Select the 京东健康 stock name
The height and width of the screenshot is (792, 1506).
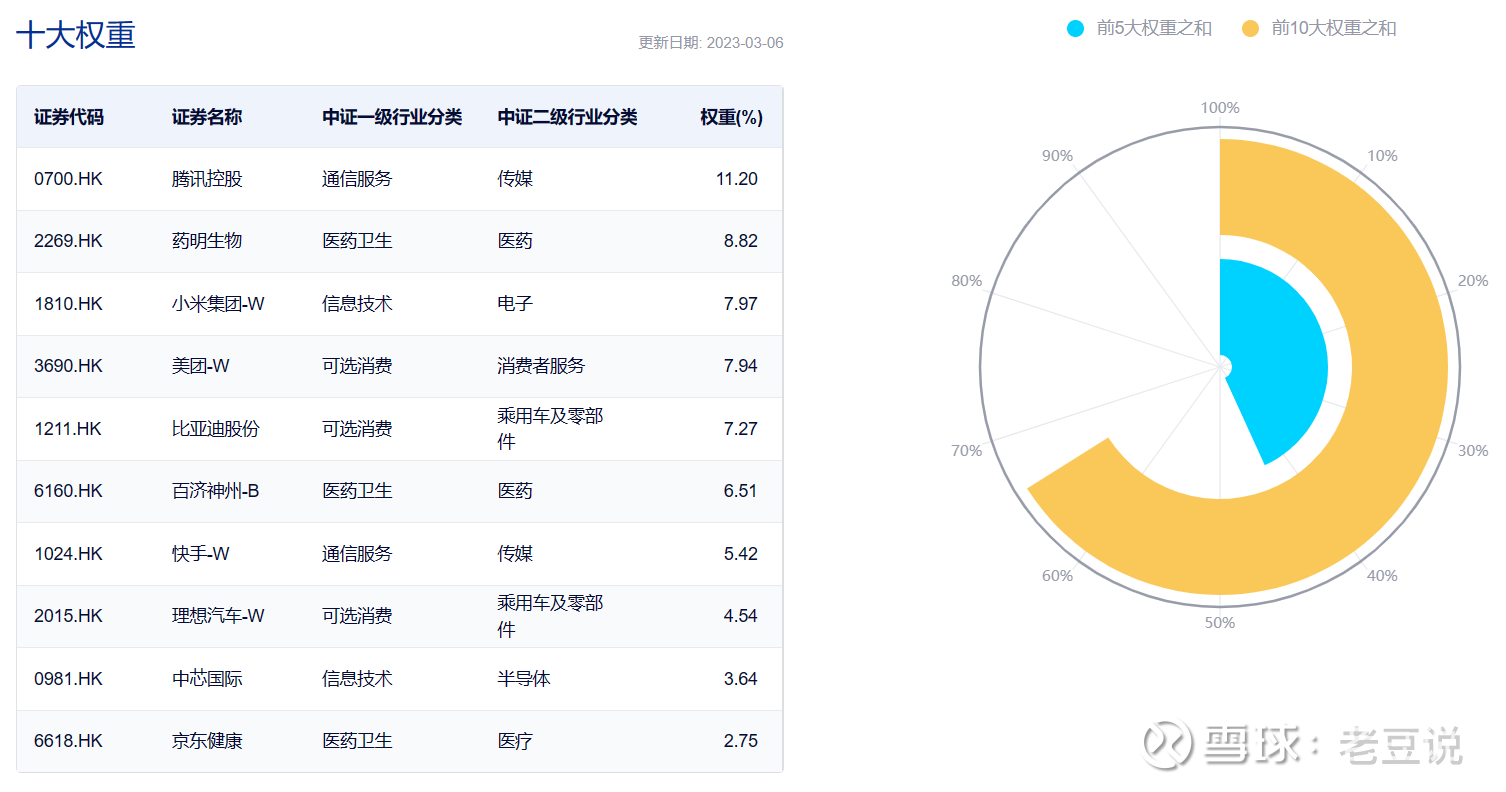(x=206, y=741)
